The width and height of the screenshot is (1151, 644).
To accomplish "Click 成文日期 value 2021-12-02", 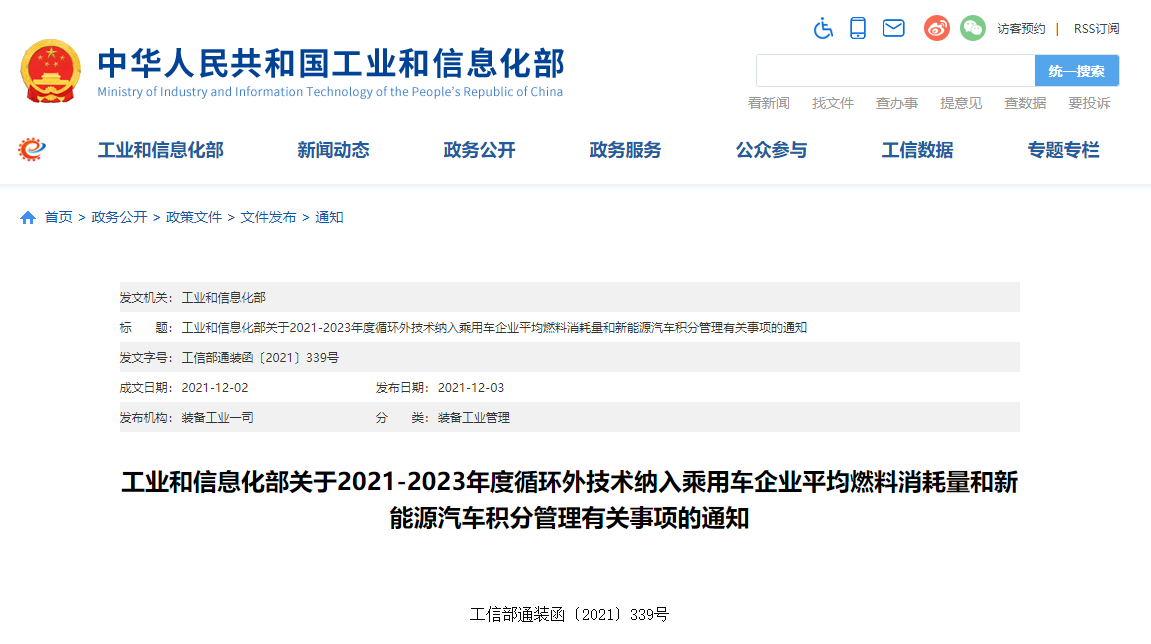I will tap(215, 388).
